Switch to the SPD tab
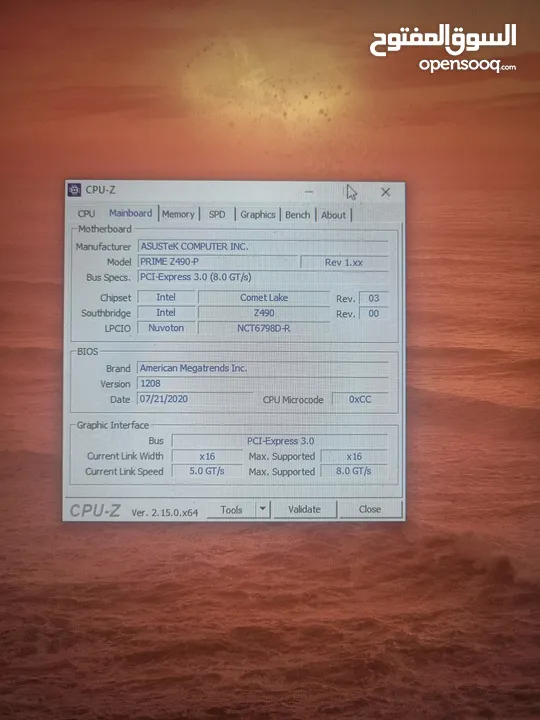540x720 pixels. [217, 214]
